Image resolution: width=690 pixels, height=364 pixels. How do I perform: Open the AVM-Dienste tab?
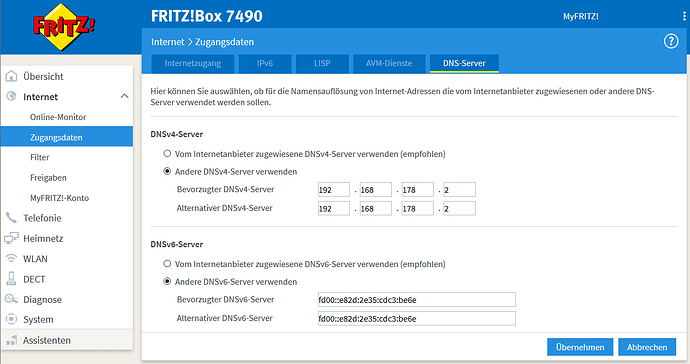click(x=389, y=63)
